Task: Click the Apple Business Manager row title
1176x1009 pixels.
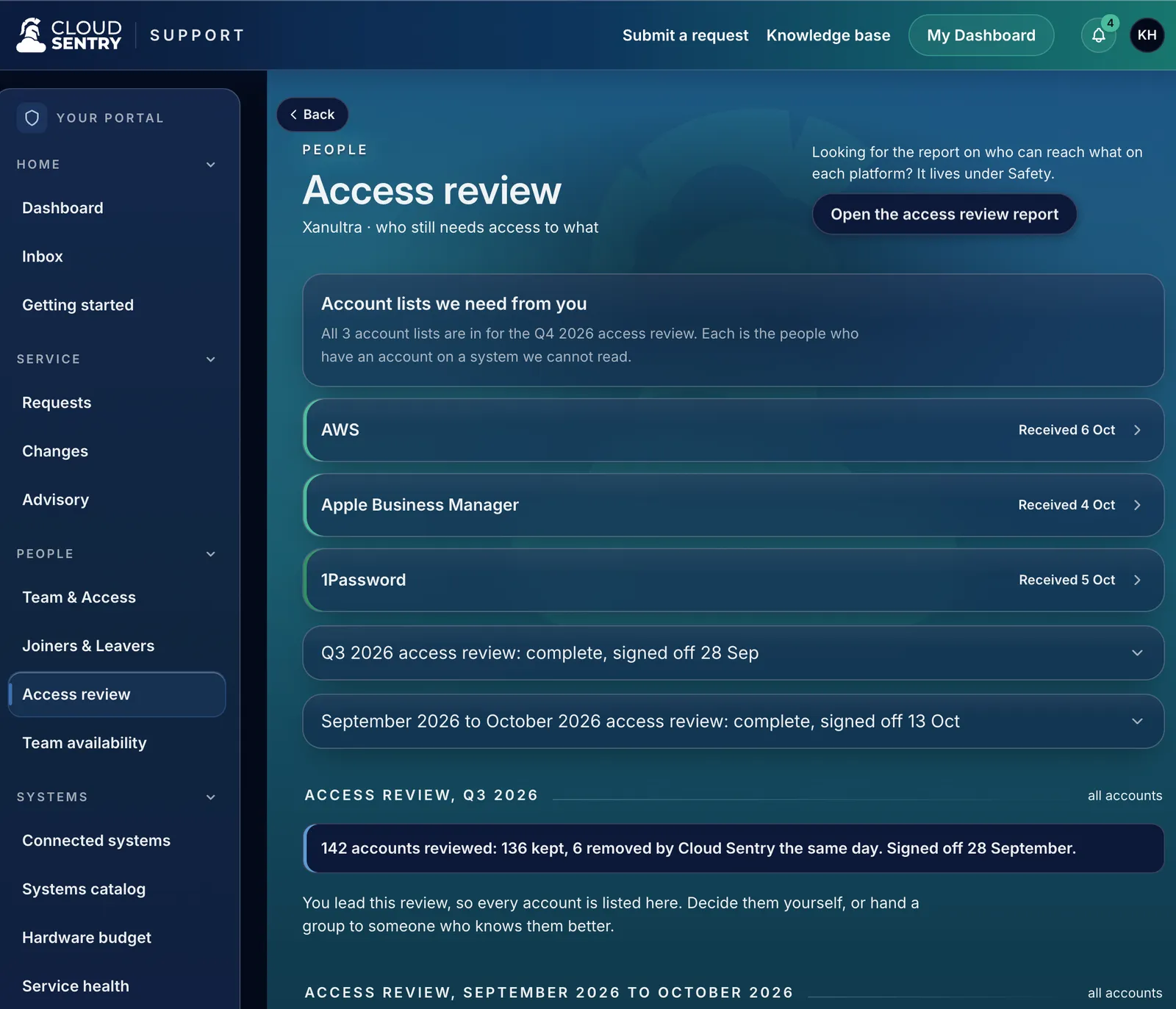Action: click(x=420, y=505)
